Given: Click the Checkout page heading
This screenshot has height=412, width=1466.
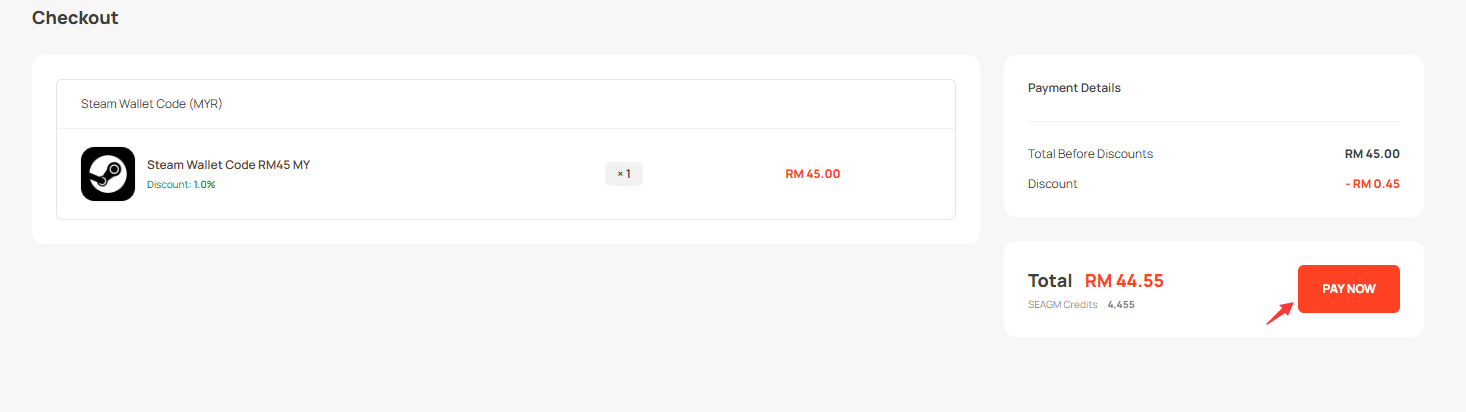Looking at the screenshot, I should point(75,18).
